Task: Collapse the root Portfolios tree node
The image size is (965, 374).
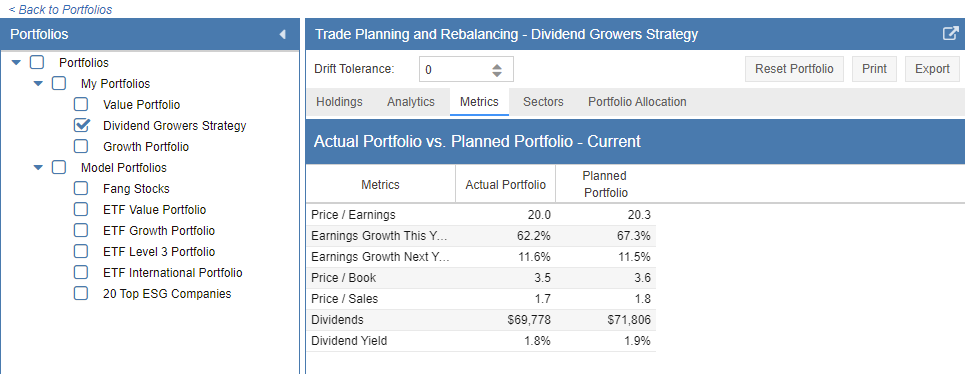Action: pos(17,63)
